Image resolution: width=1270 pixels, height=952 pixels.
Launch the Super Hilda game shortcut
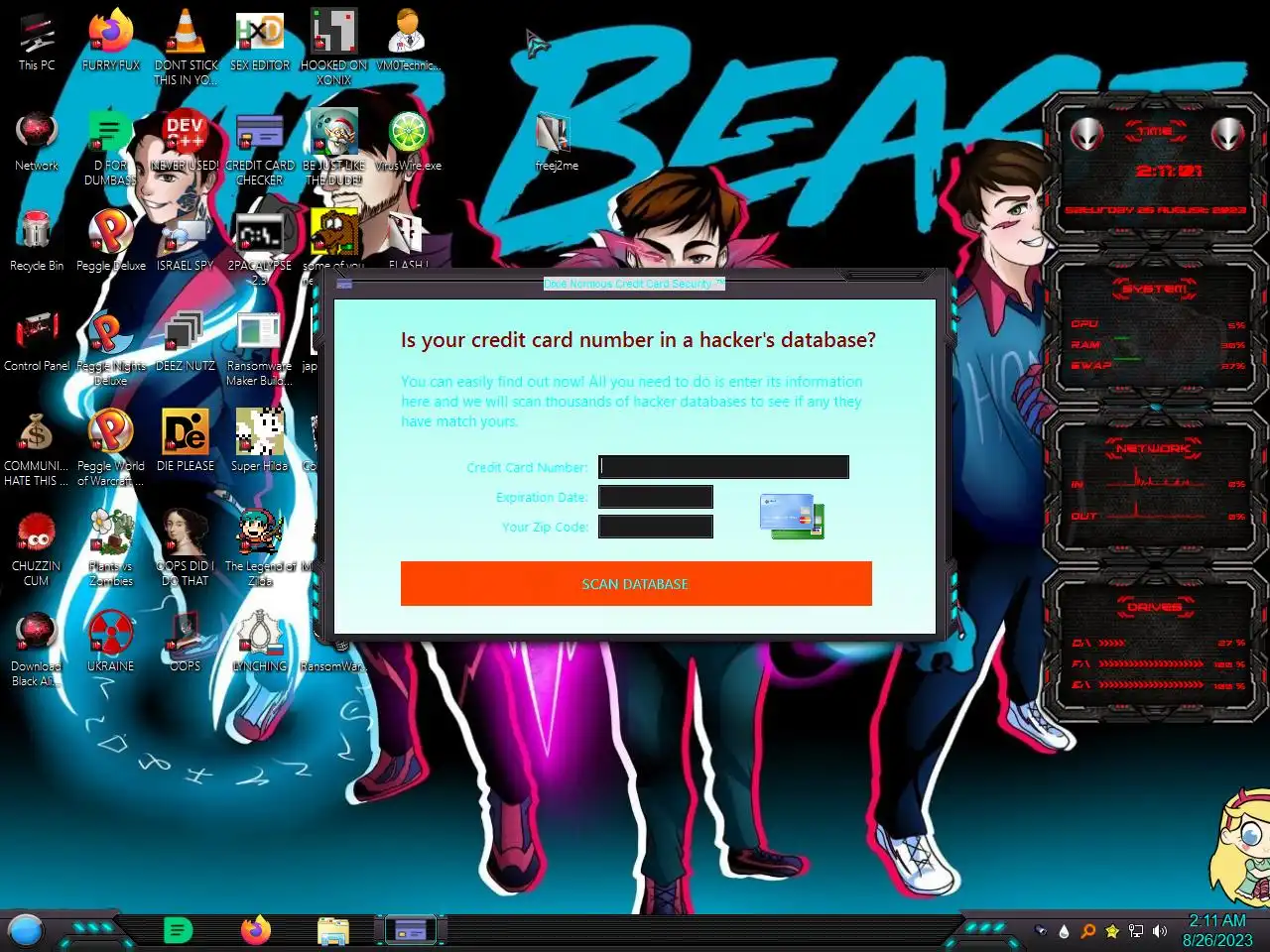260,441
